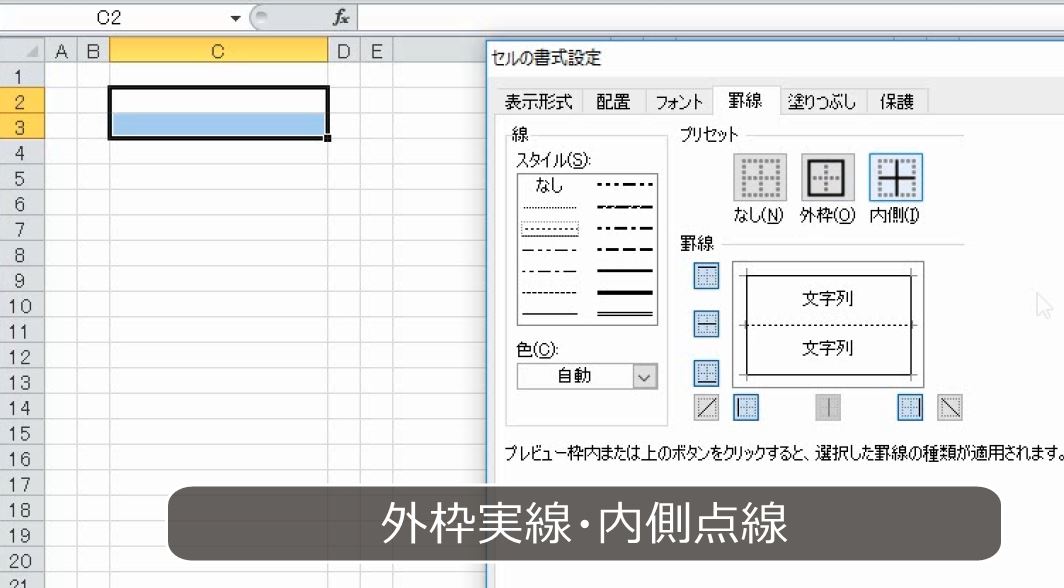Click cell C2 in the worksheet

pos(218,100)
